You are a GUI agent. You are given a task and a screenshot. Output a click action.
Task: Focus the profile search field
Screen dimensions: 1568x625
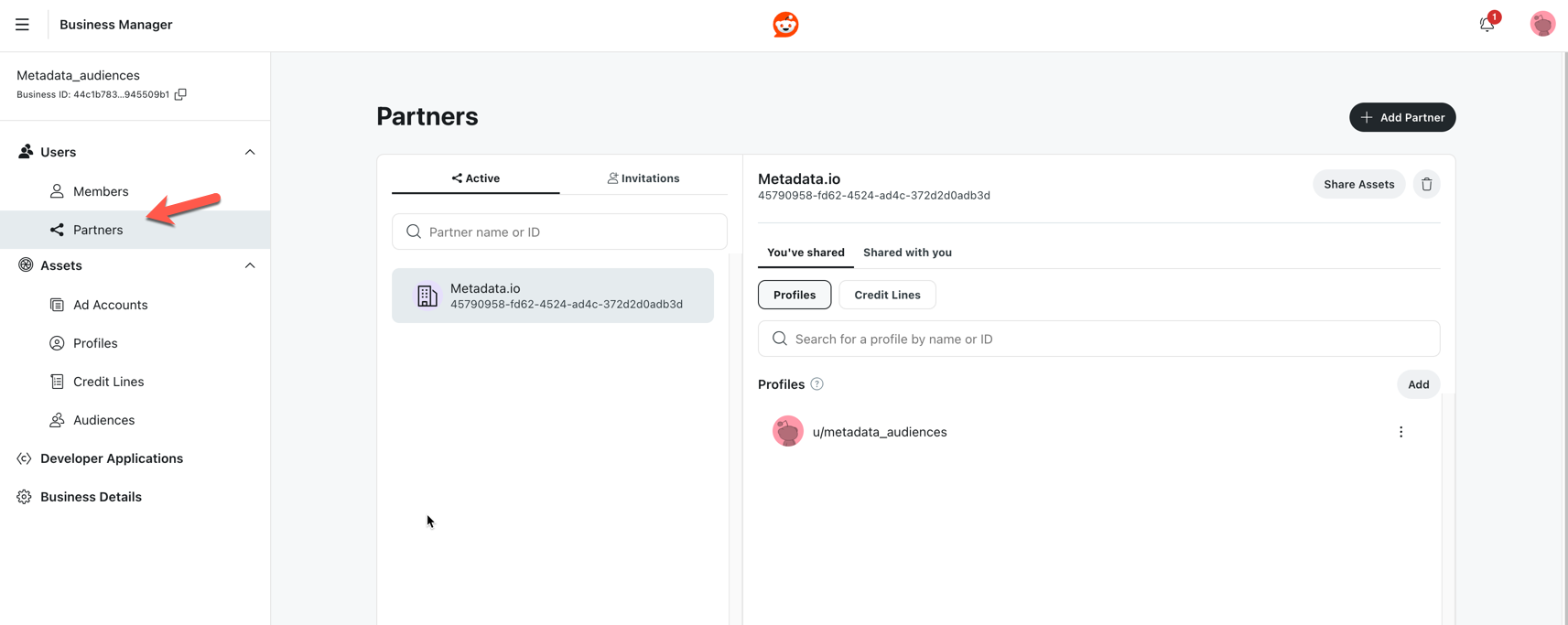pos(1098,339)
